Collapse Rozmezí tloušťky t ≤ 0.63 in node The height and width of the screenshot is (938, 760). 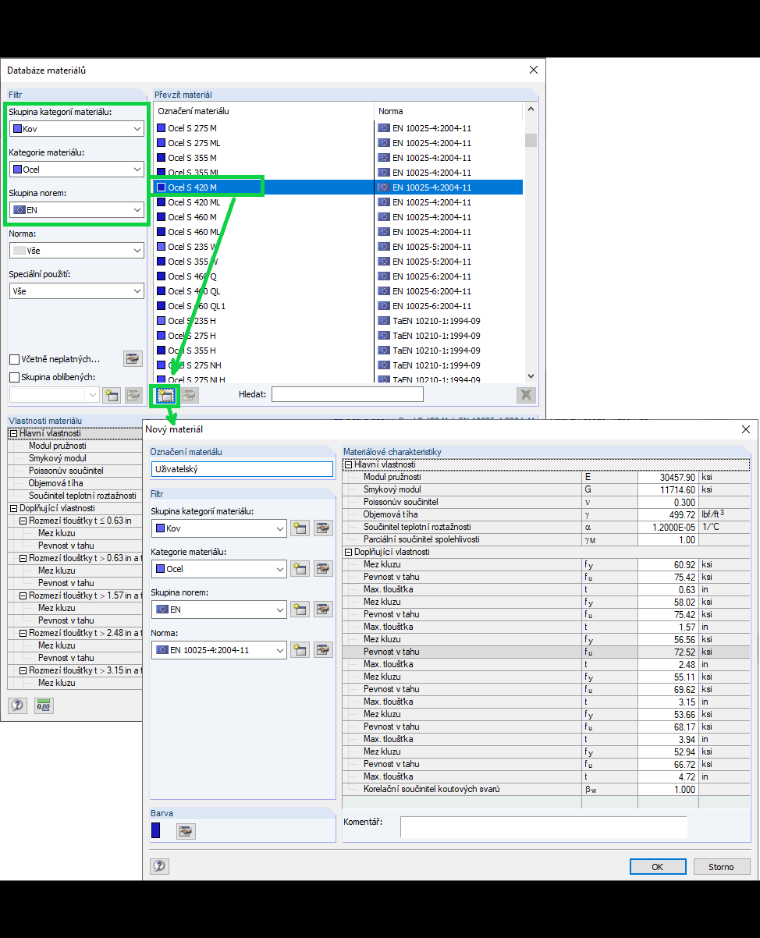pyautogui.click(x=23, y=521)
